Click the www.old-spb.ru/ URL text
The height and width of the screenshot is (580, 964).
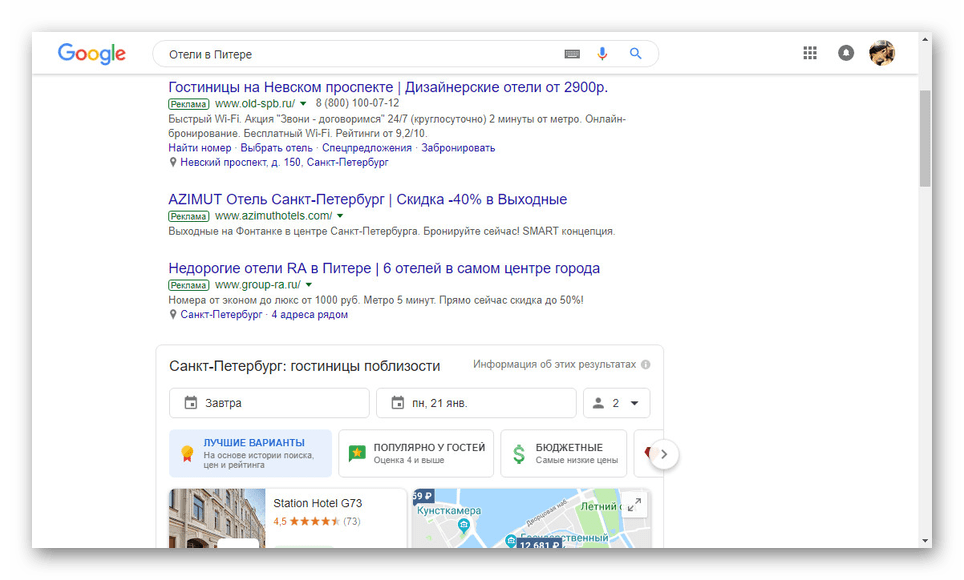pos(255,103)
